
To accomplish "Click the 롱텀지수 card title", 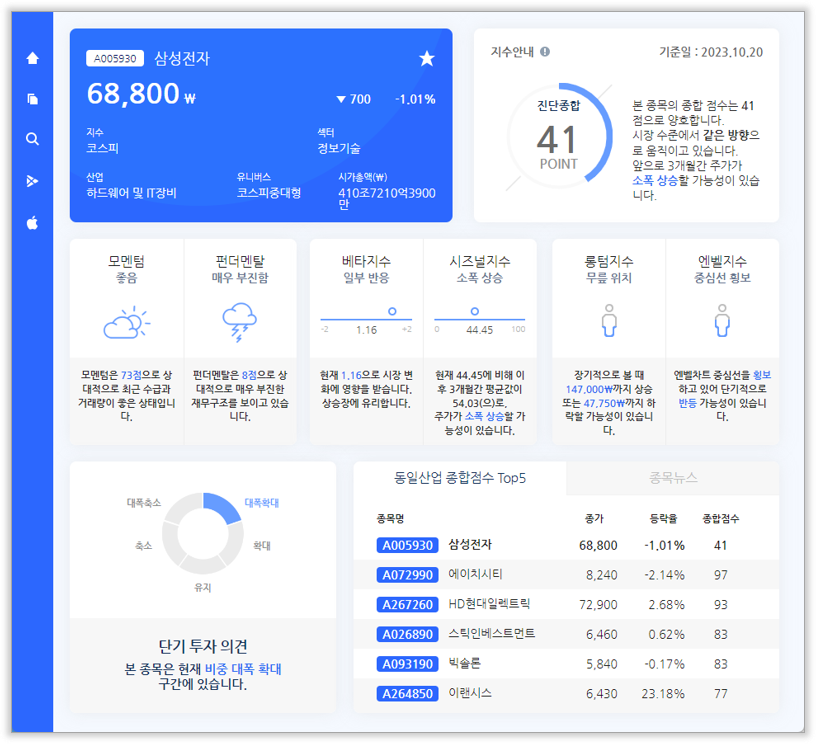I will [609, 261].
